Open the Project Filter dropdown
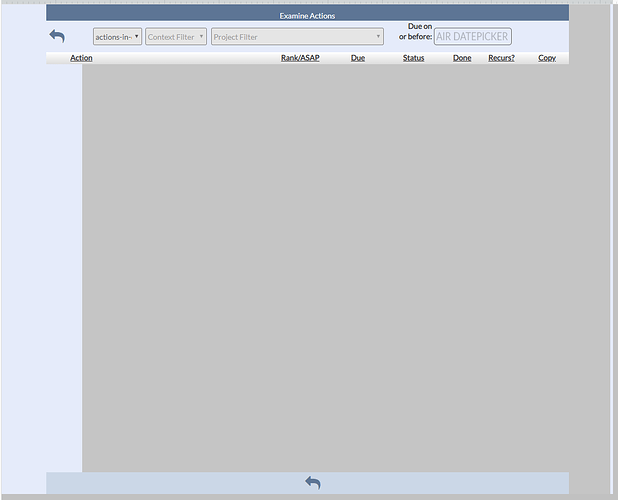 pos(297,37)
